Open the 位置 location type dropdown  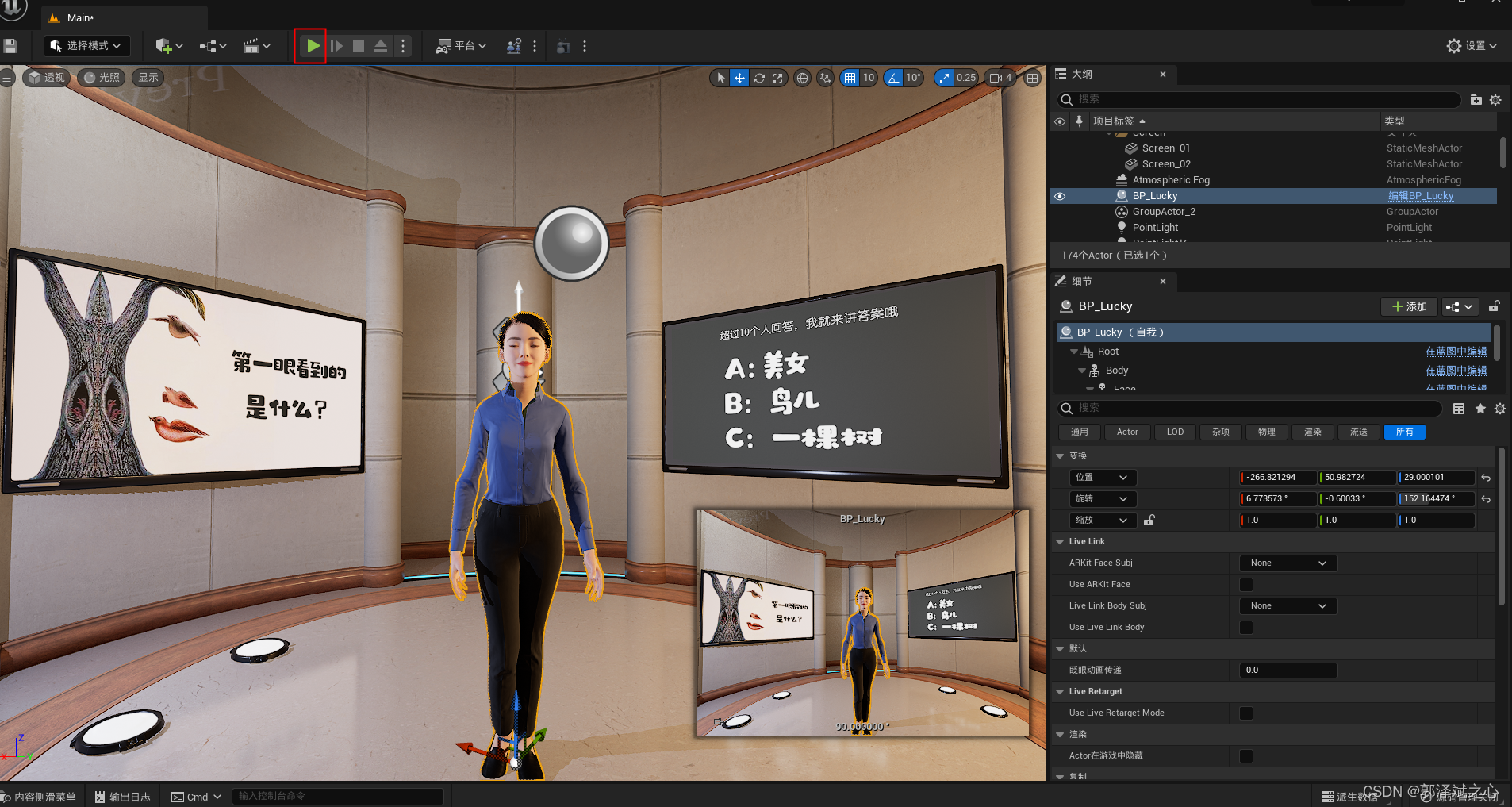pos(1103,478)
